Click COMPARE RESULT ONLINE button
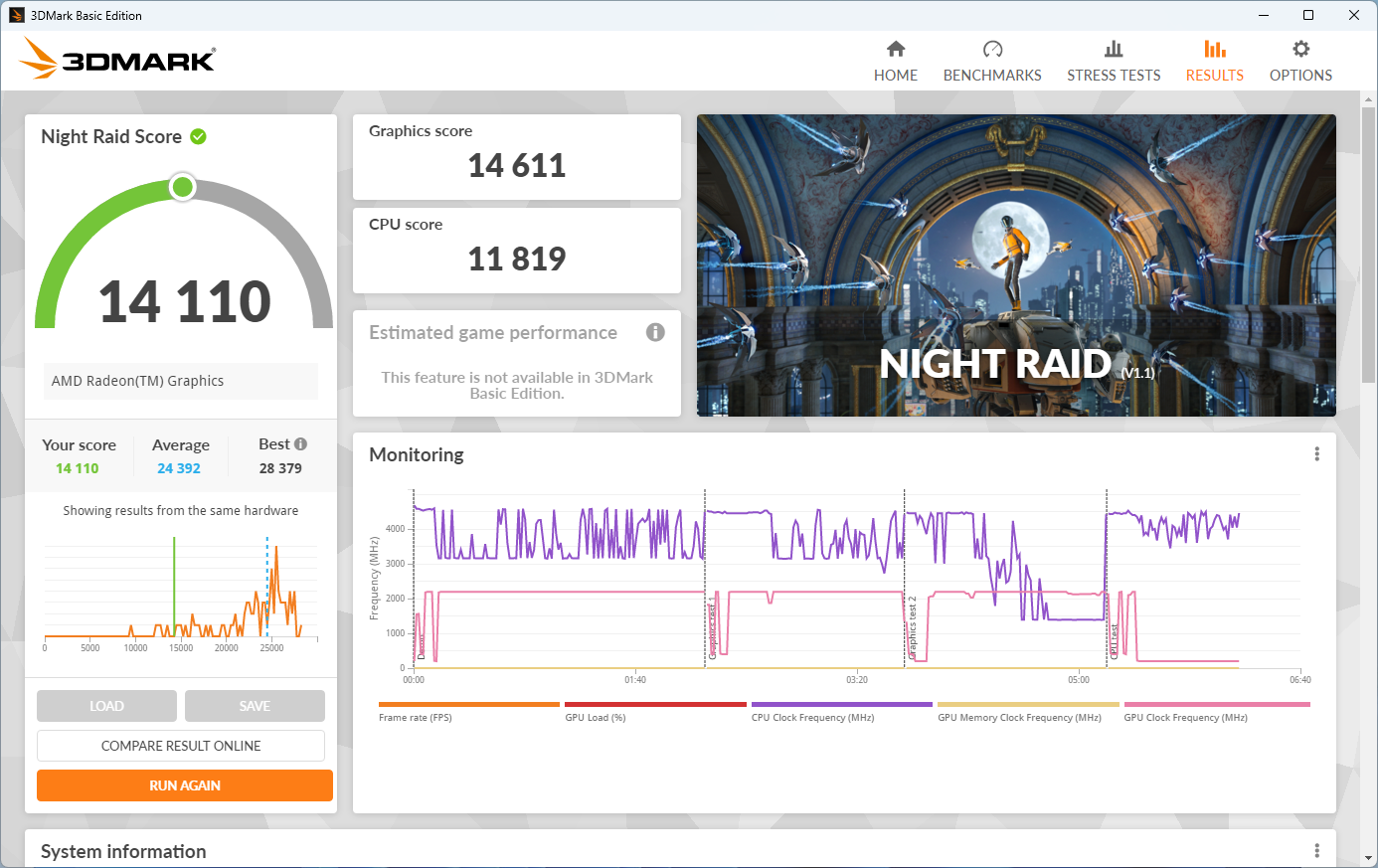 point(181,746)
